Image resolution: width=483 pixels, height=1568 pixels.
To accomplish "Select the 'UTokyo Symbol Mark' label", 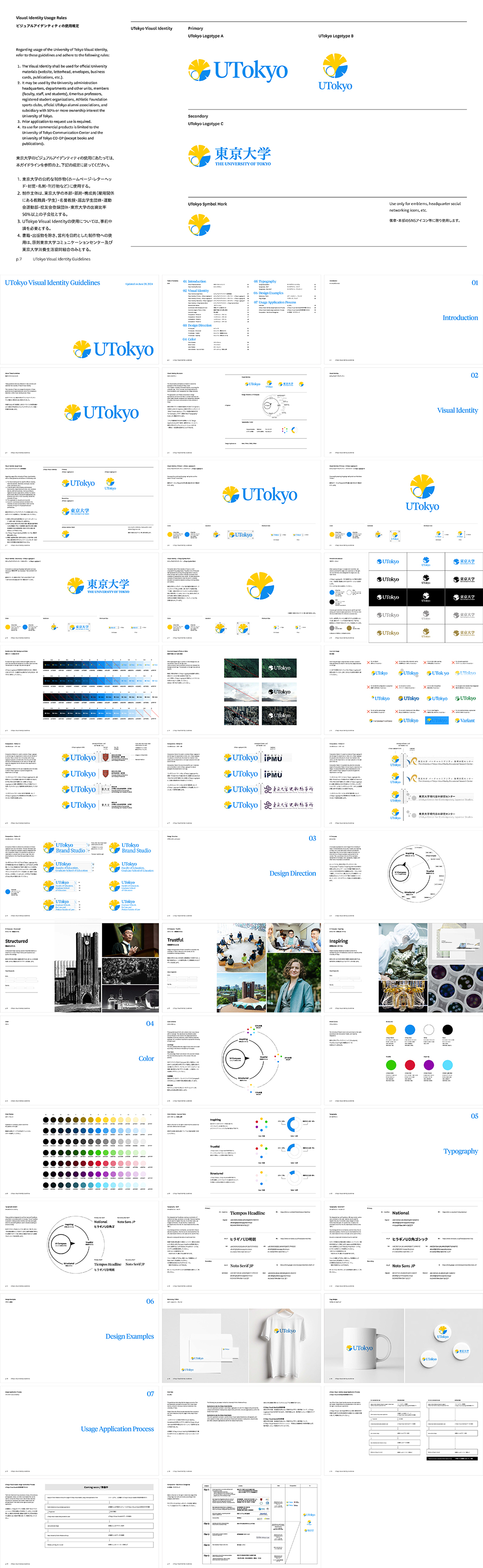I will (208, 204).
